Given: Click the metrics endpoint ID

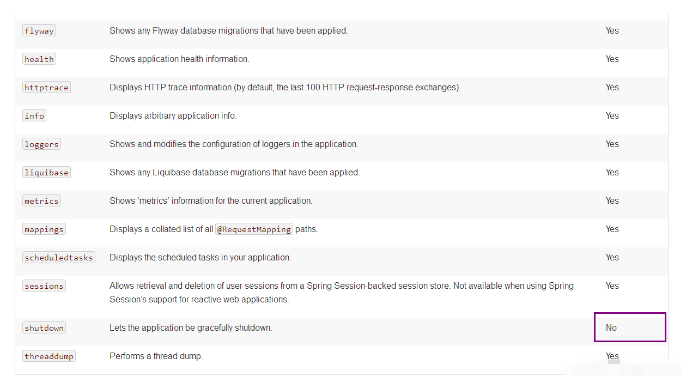Looking at the screenshot, I should 41,201.
